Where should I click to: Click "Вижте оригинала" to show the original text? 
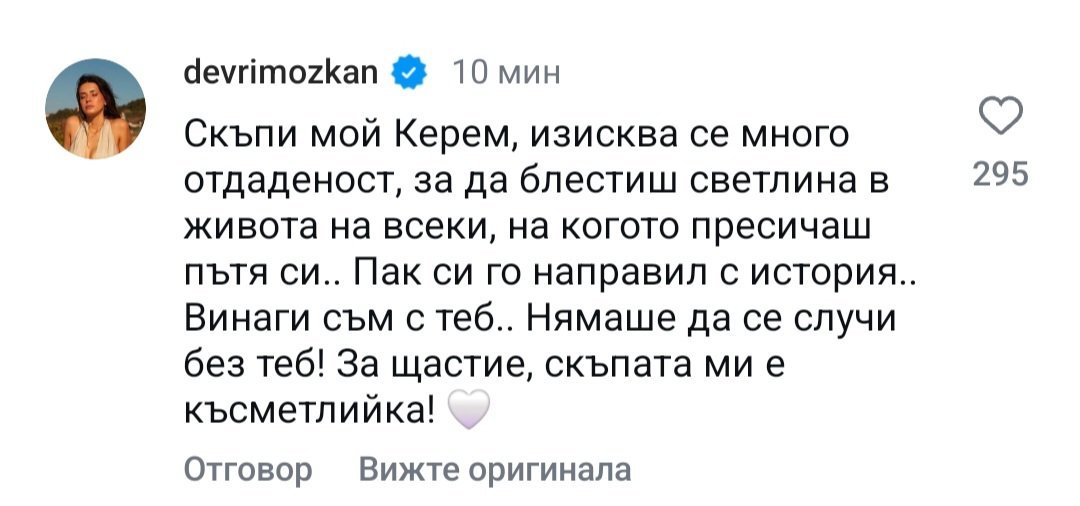[x=495, y=469]
